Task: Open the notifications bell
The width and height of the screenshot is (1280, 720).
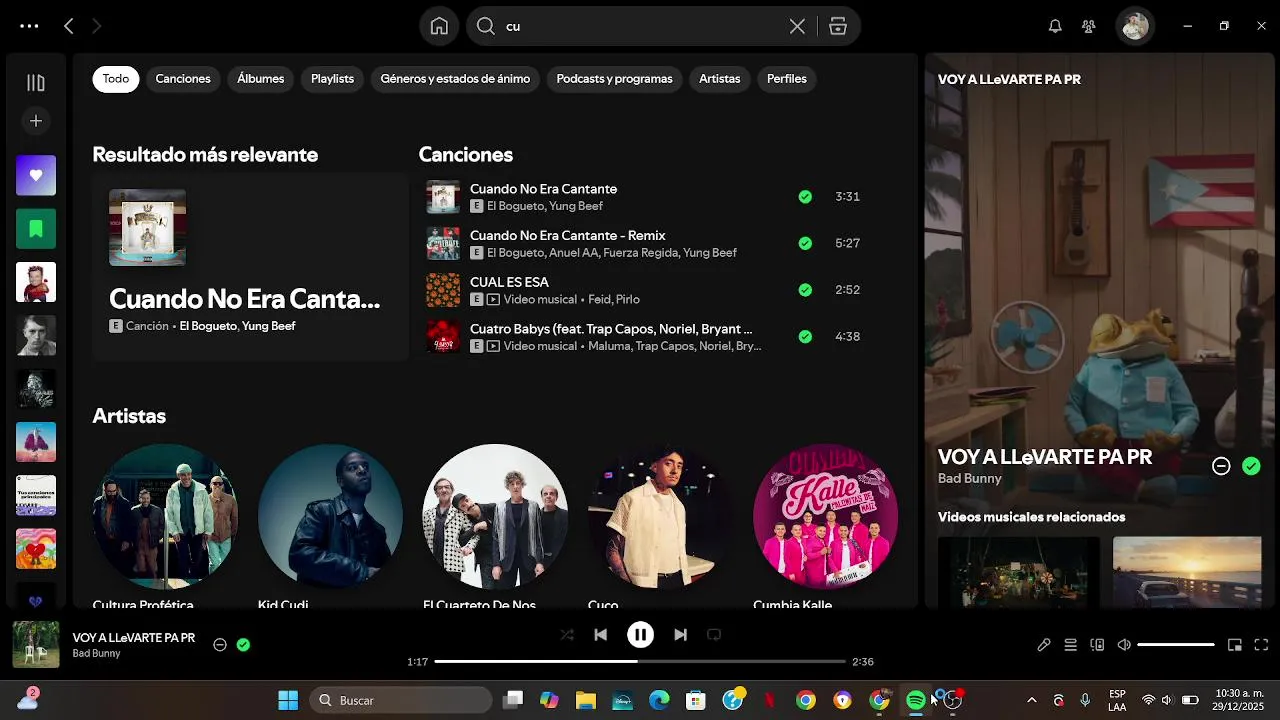Action: click(1055, 26)
